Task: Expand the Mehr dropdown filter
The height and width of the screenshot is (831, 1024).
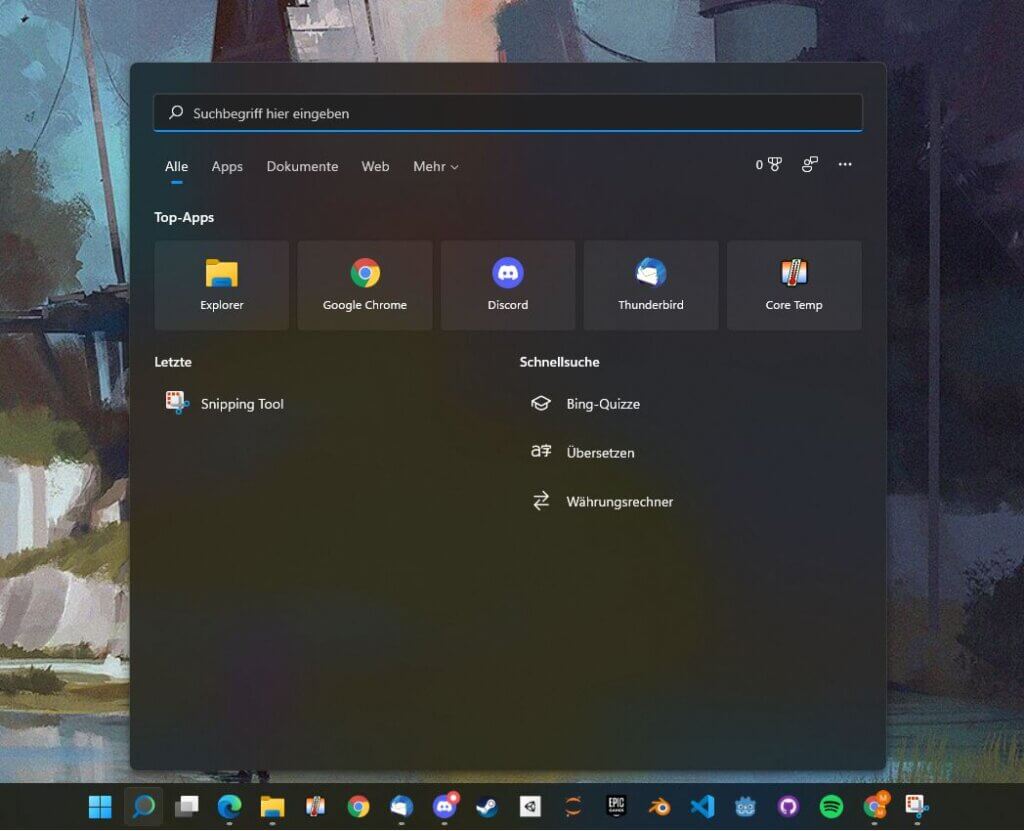Action: pyautogui.click(x=435, y=167)
